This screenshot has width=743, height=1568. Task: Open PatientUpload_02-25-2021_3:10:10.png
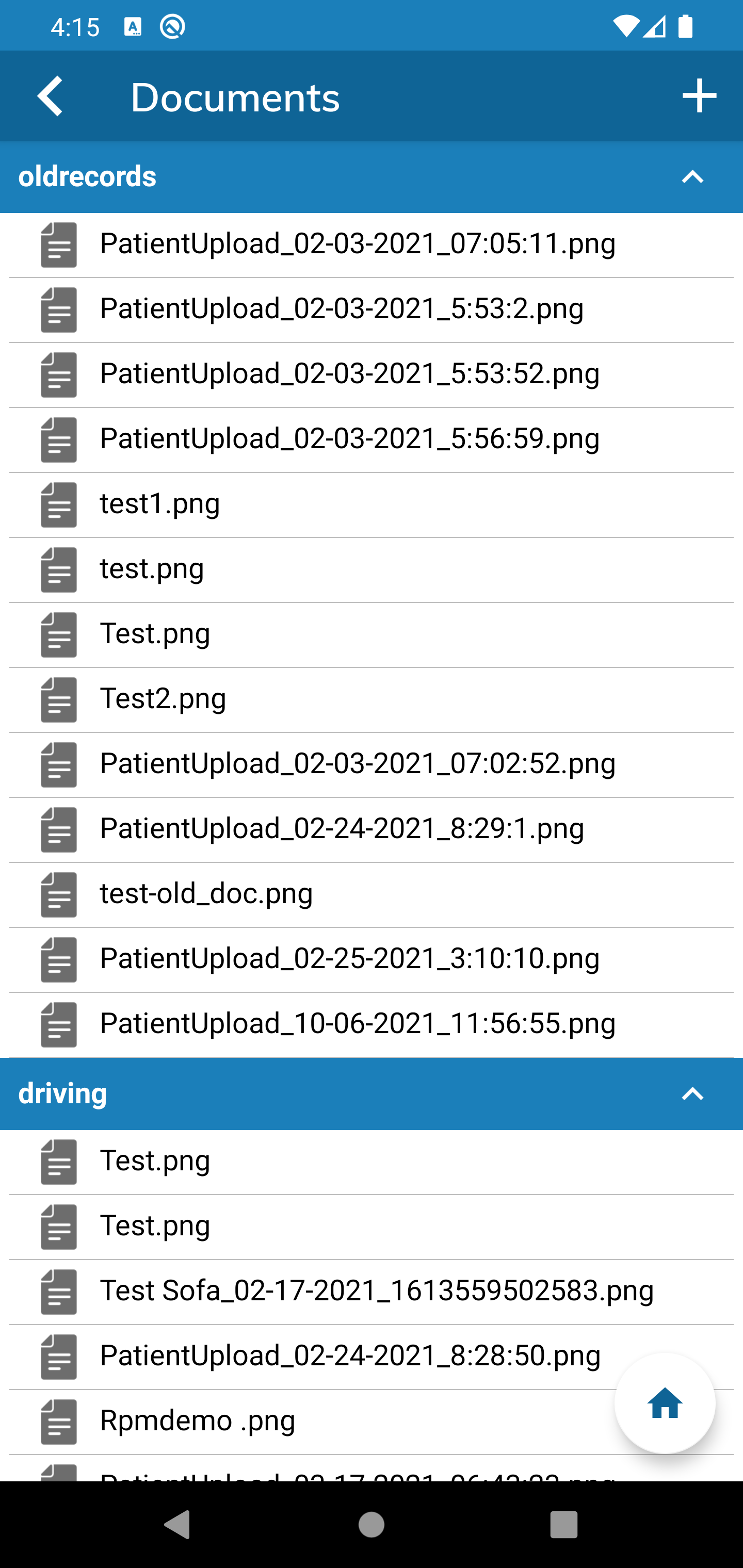pyautogui.click(x=372, y=960)
